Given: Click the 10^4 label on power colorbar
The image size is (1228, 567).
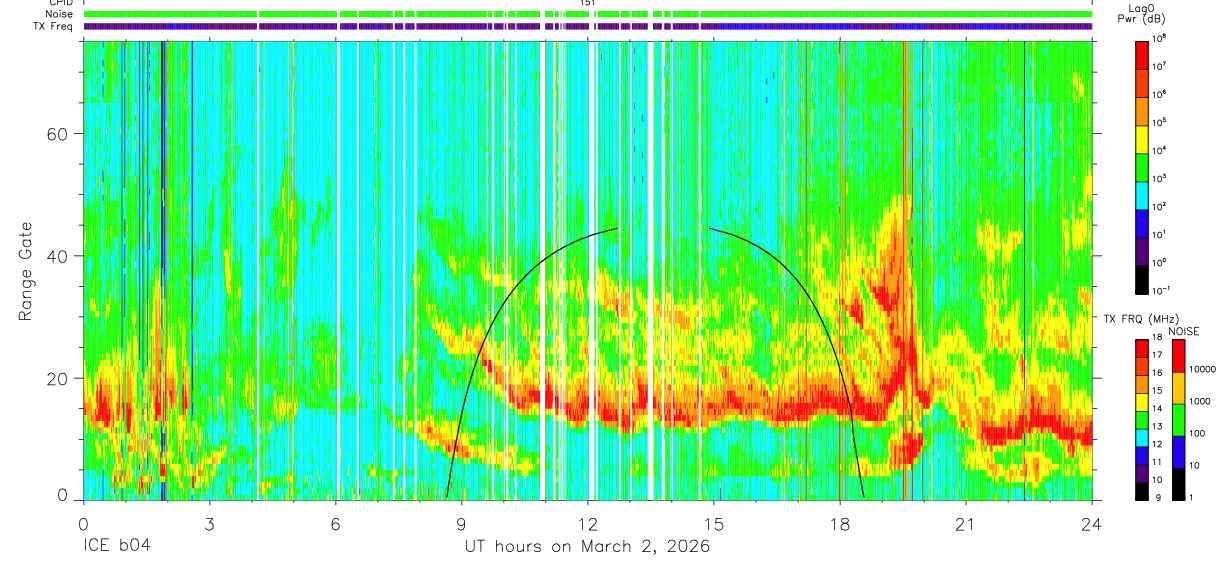Looking at the screenshot, I should [1161, 150].
